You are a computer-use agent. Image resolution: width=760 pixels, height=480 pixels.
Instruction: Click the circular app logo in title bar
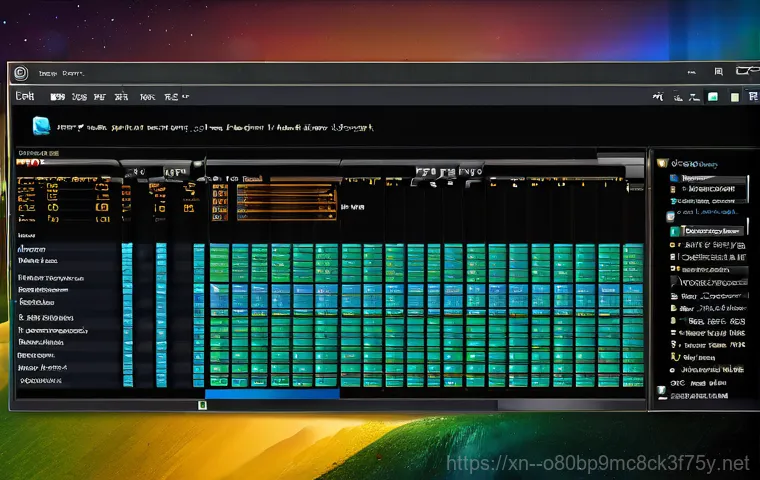point(19,72)
